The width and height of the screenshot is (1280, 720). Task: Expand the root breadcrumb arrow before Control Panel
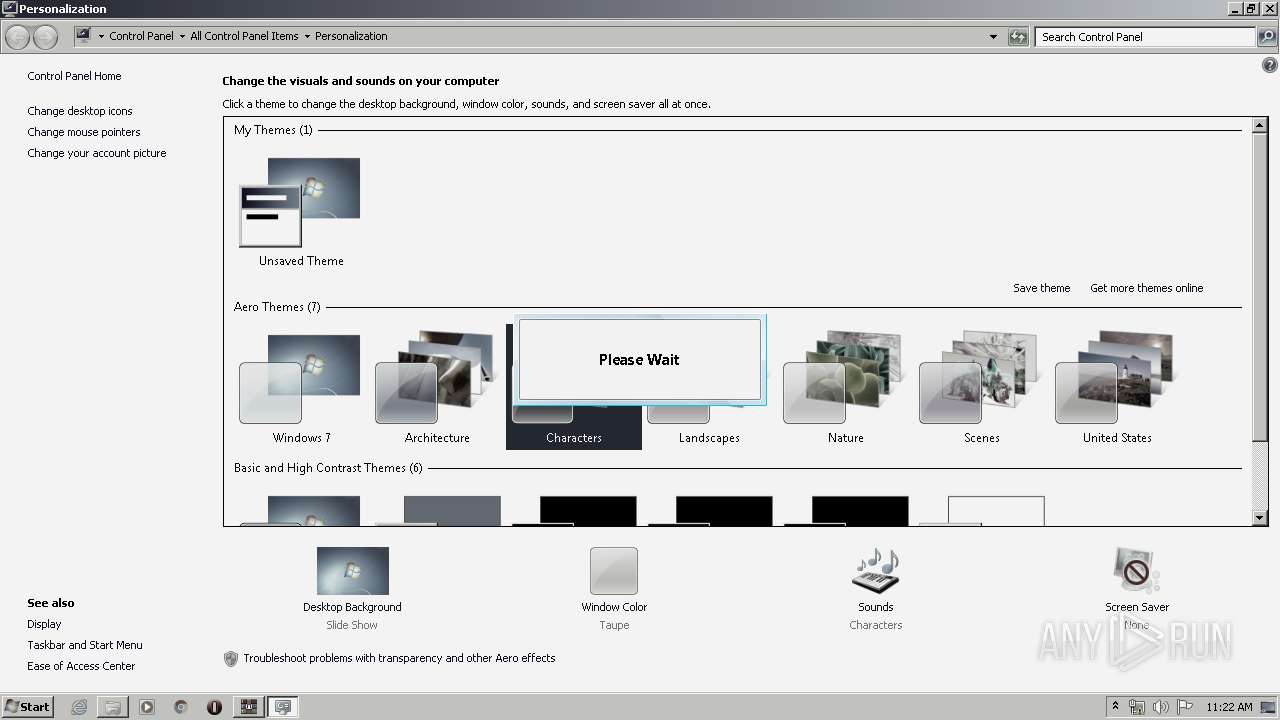[101, 36]
